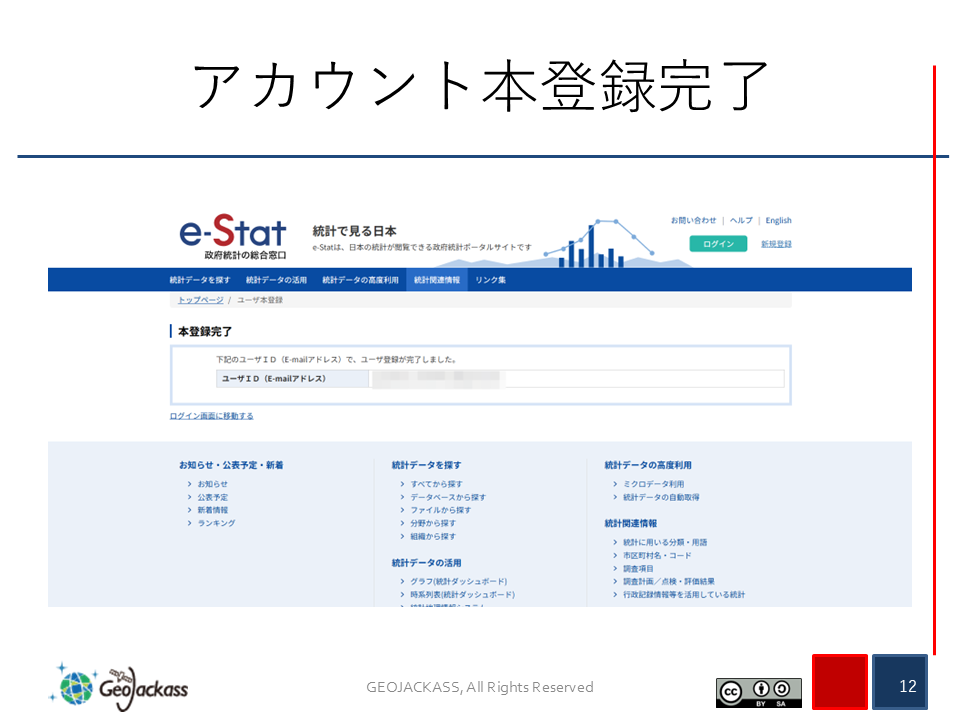960x720 pixels.
Task: Open the 統計データの高度利用 menu
Action: coord(360,280)
